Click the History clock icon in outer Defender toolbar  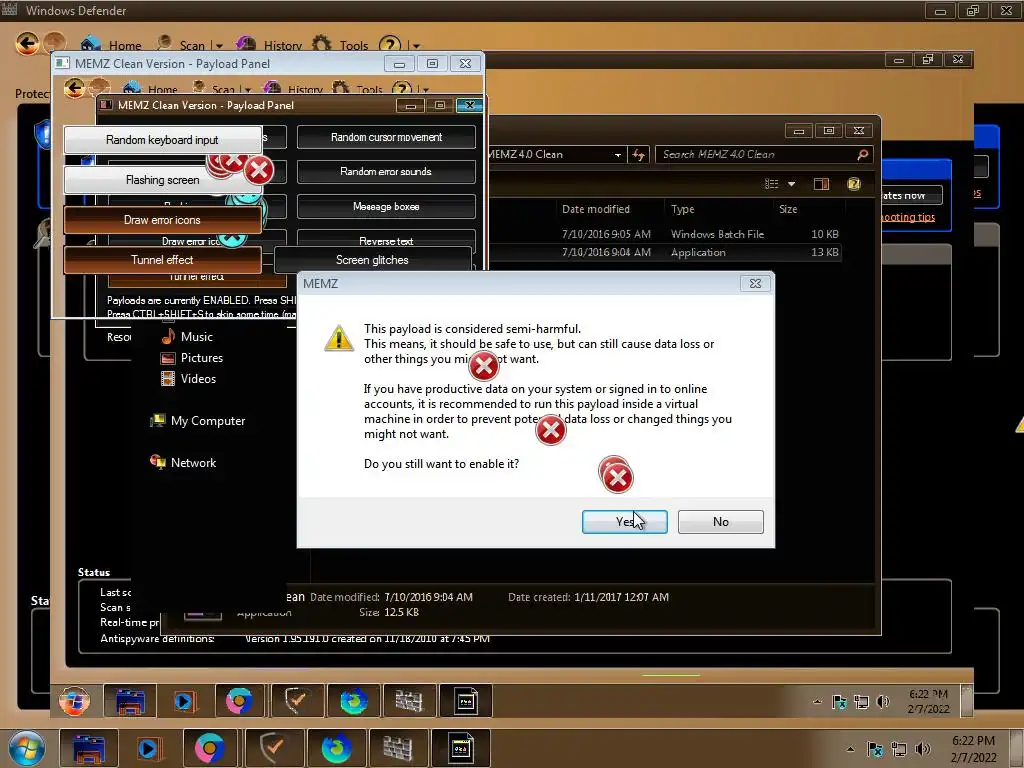point(246,44)
